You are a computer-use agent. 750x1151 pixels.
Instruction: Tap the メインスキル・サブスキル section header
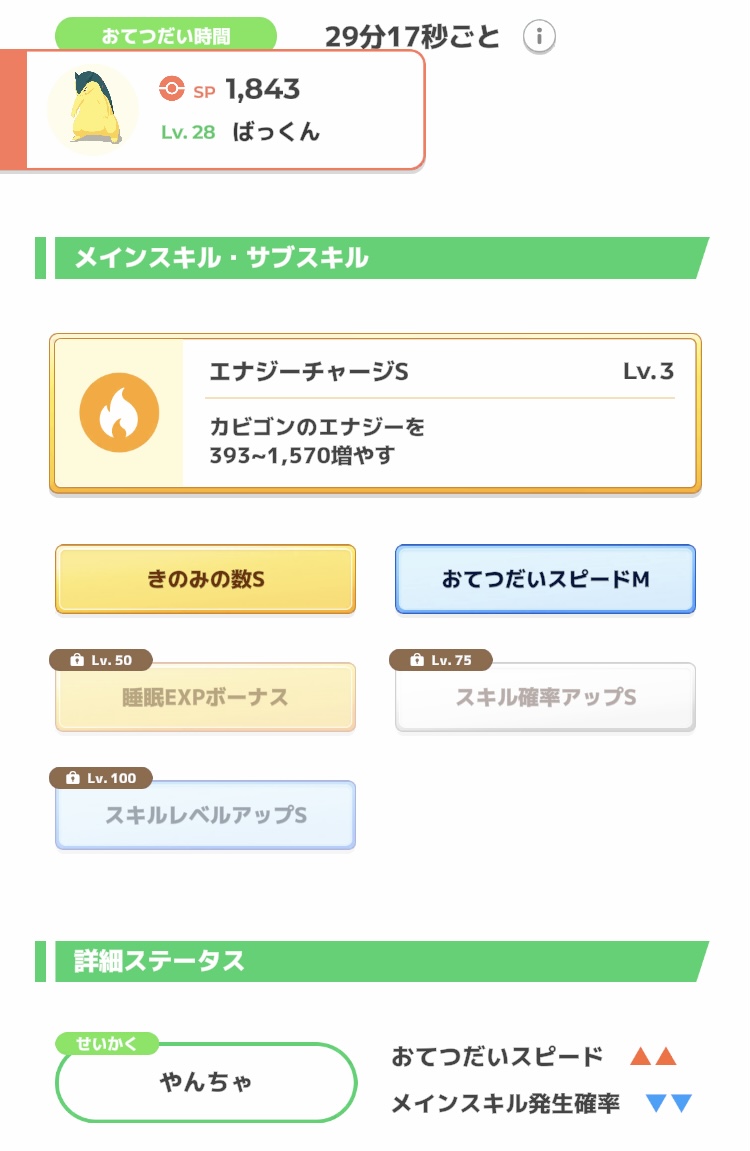point(372,258)
